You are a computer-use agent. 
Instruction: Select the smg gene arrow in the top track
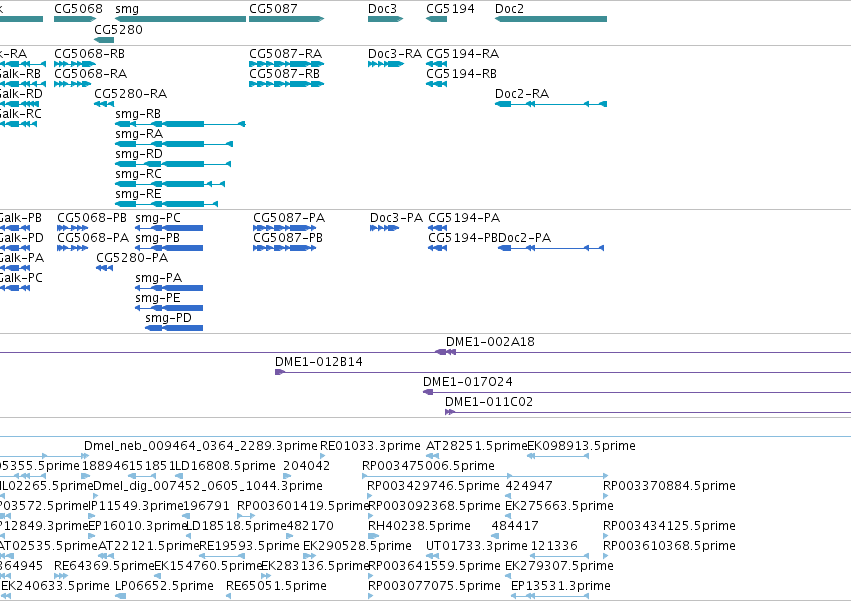[x=181, y=19]
